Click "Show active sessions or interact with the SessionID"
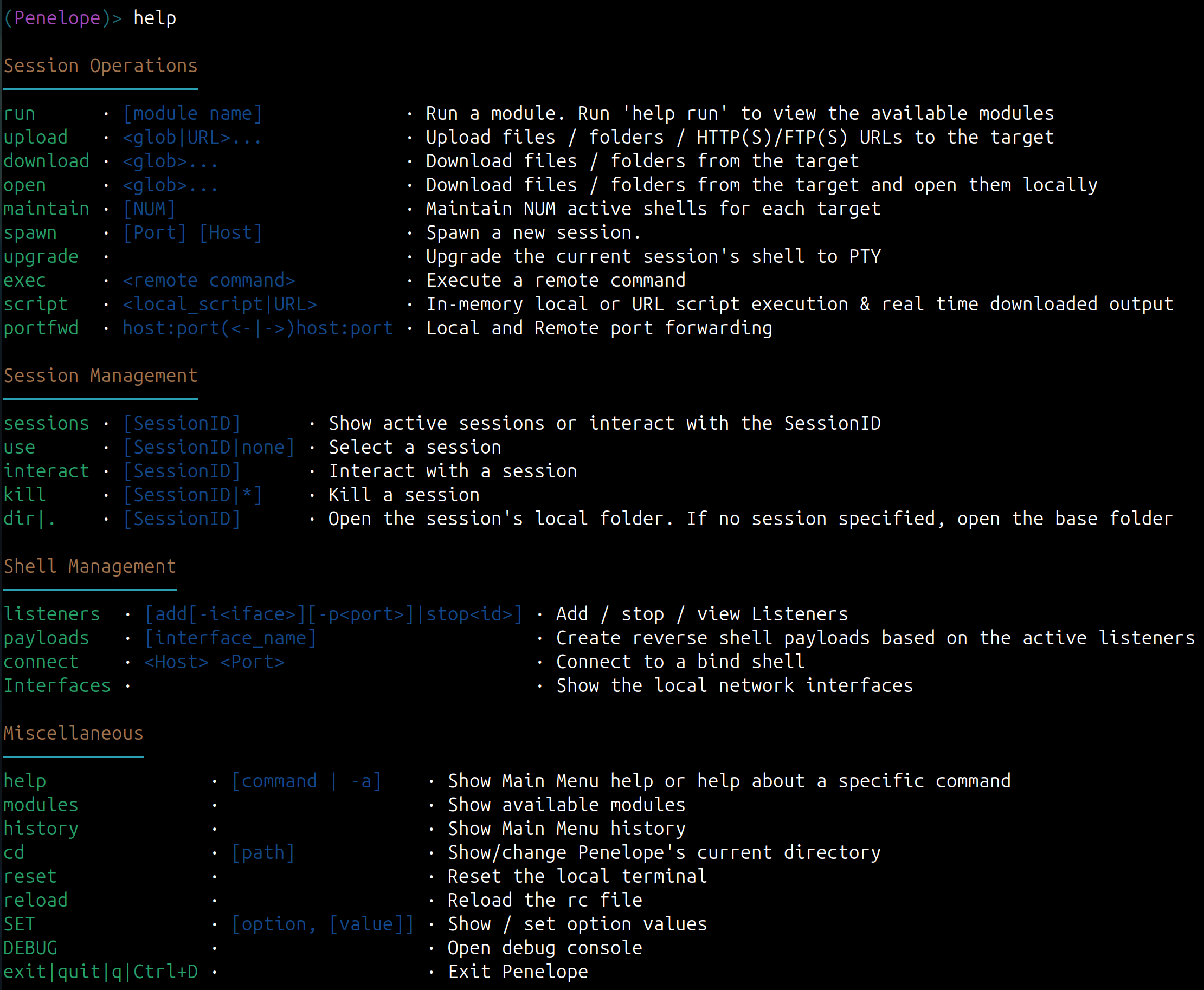The image size is (1204, 990). [x=605, y=424]
